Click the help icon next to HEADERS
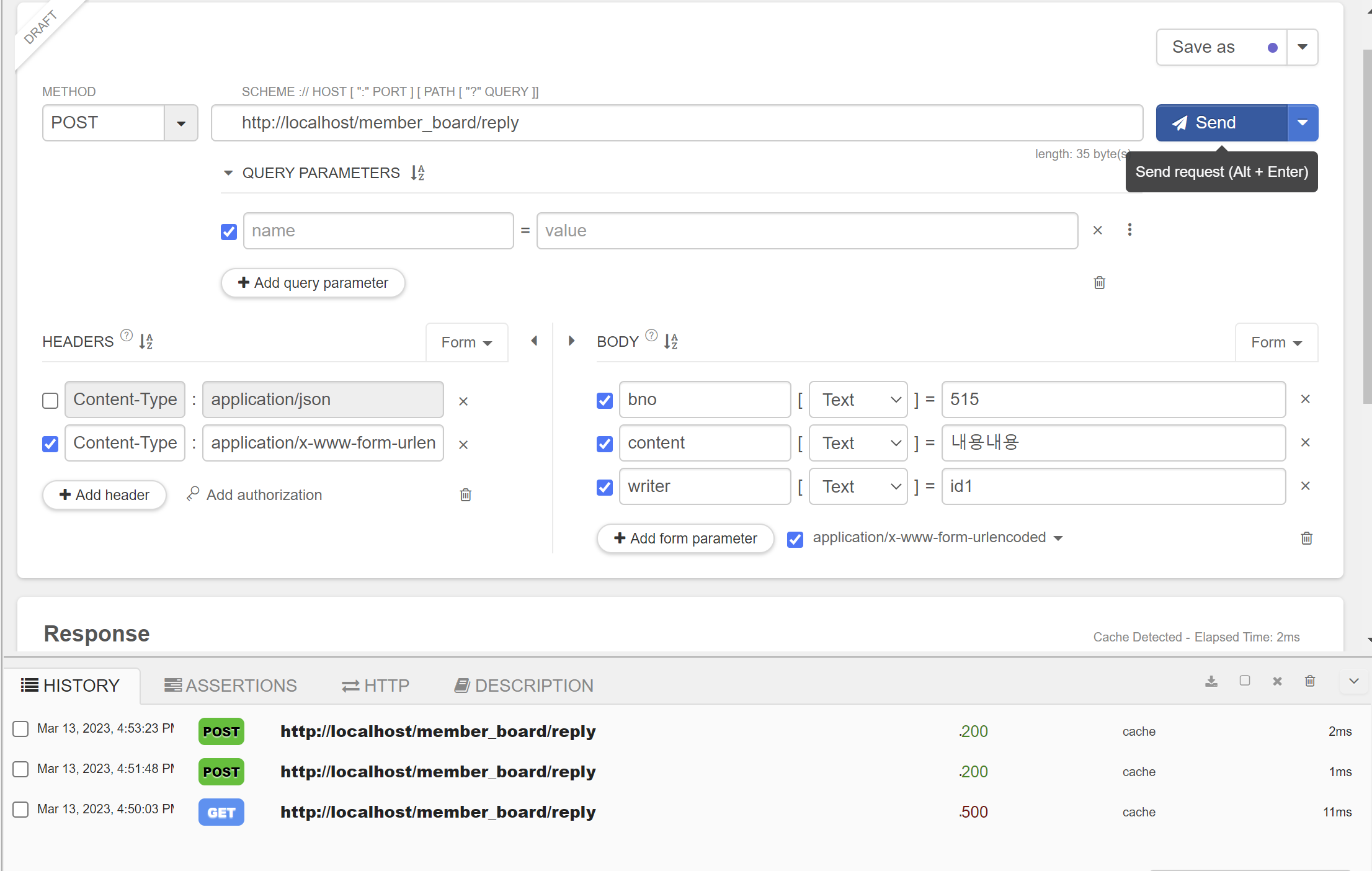This screenshot has width=1372, height=871. pyautogui.click(x=127, y=336)
